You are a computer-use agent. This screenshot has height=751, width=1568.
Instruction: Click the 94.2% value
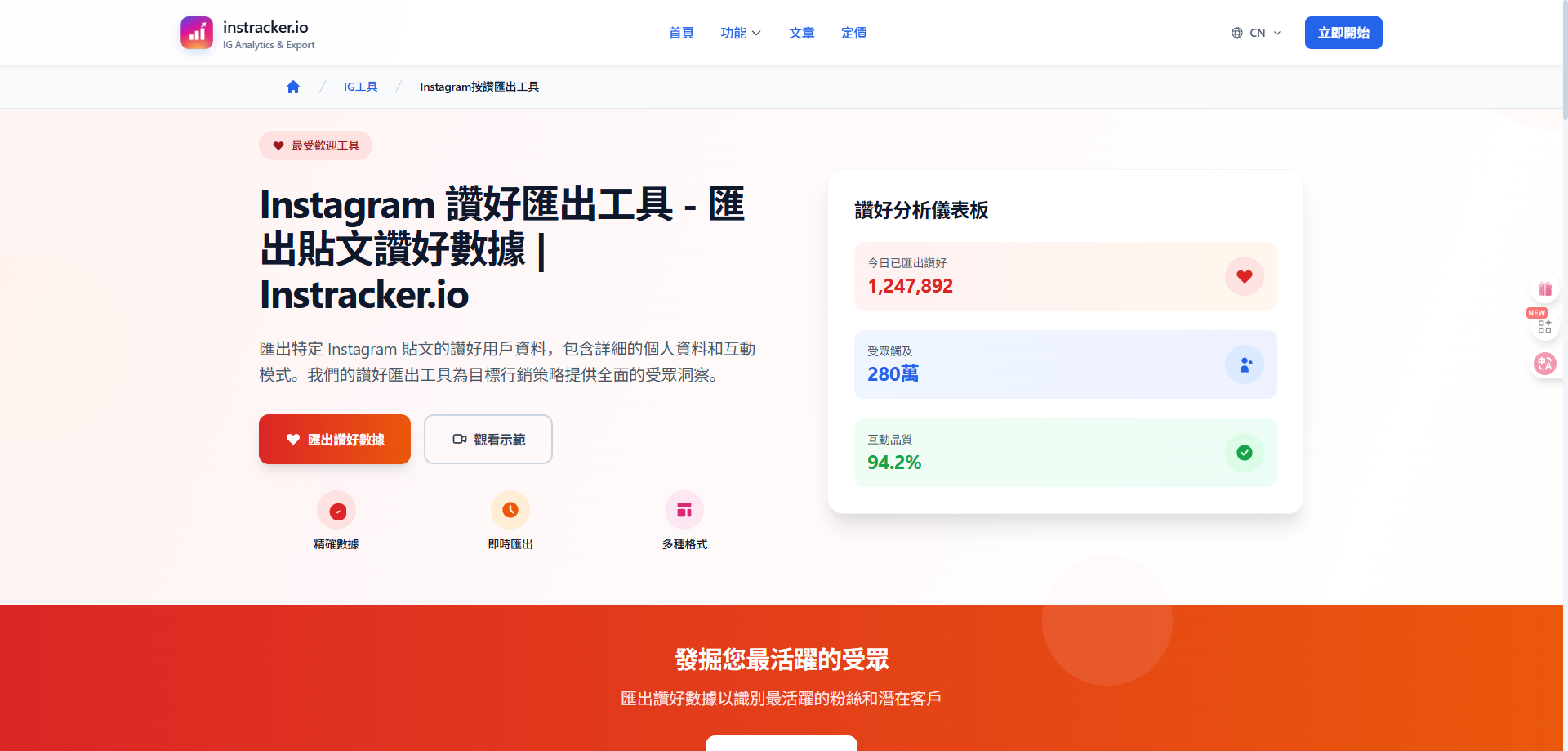[894, 463]
